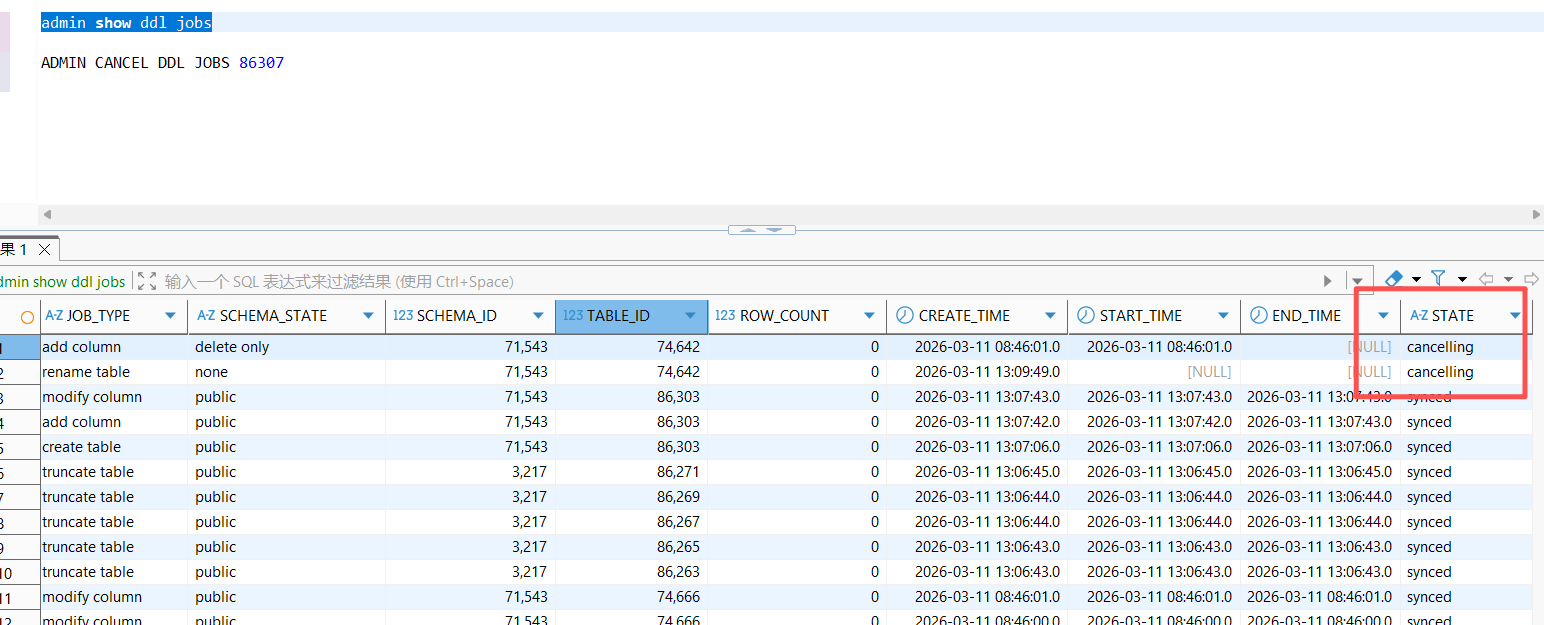Click the funnel custom filter icon

[1439, 279]
